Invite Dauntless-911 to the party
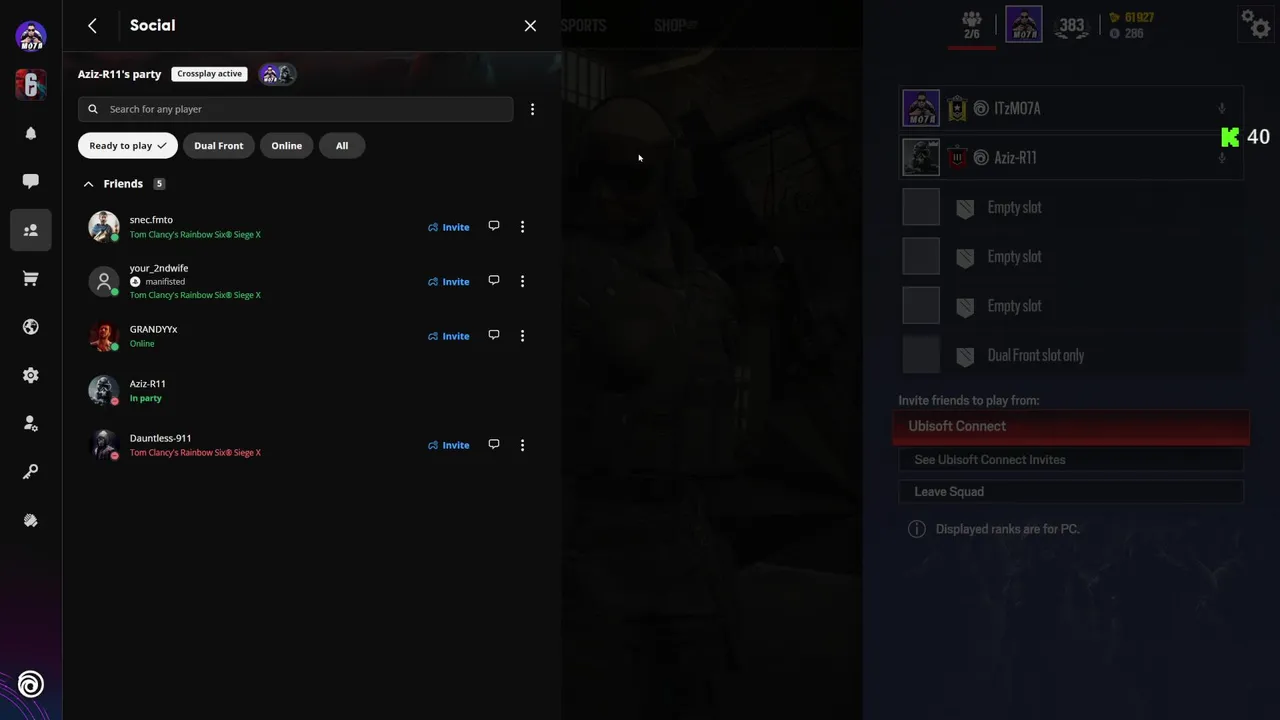 point(449,445)
